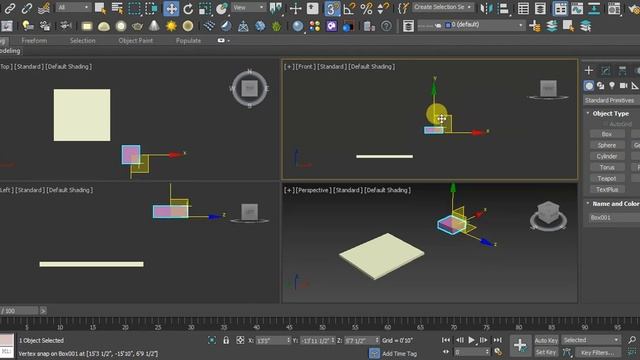Open the Object Paint ribbon tab
Image resolution: width=640 pixels, height=360 pixels.
pos(136,40)
